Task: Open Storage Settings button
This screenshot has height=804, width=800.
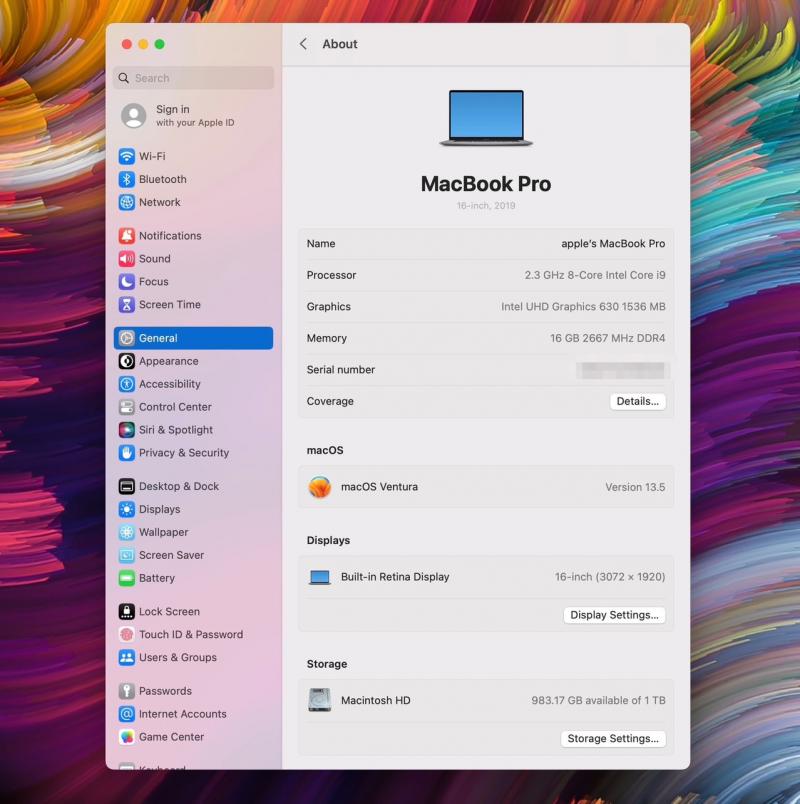Action: tap(613, 738)
